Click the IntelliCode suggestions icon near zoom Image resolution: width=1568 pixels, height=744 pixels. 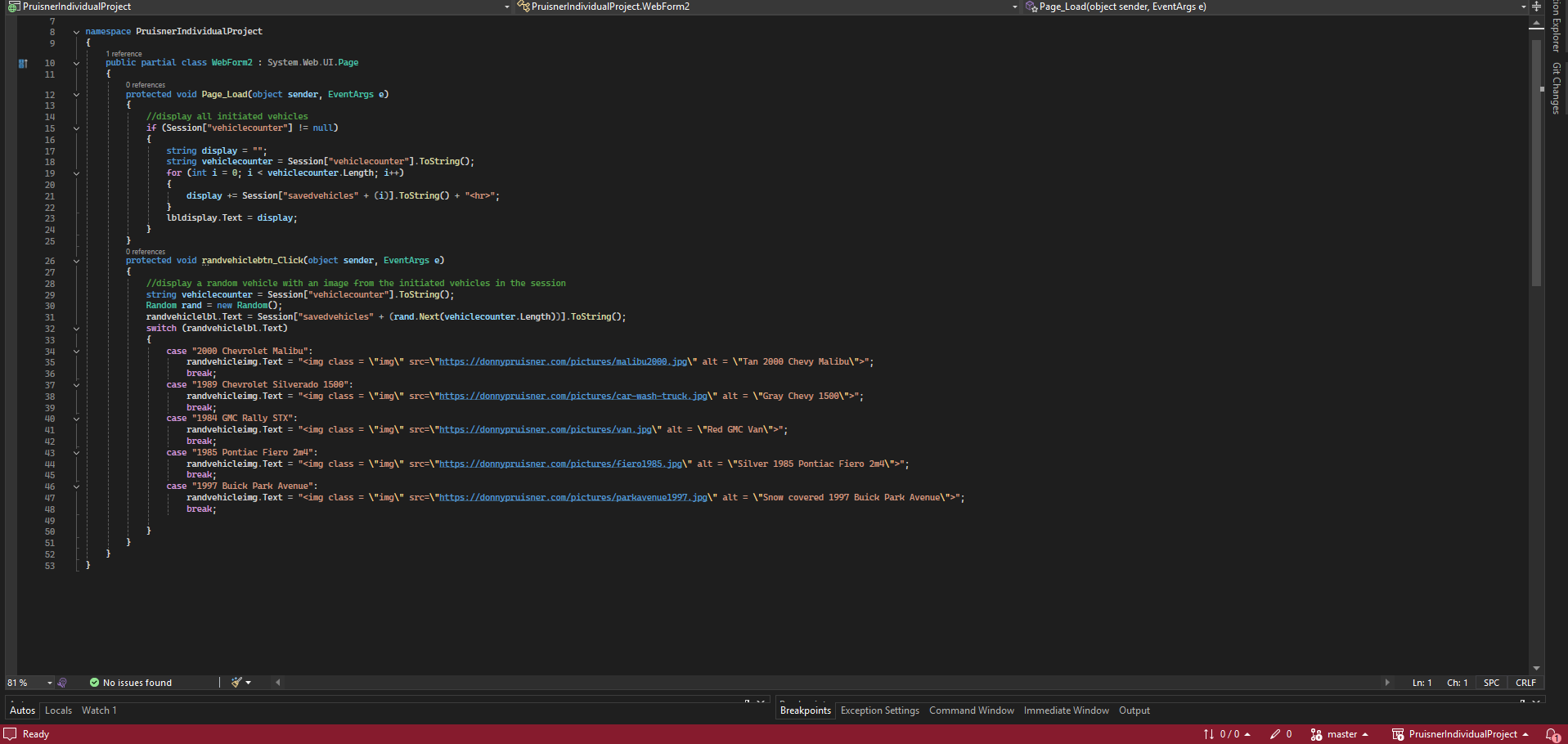coord(62,683)
